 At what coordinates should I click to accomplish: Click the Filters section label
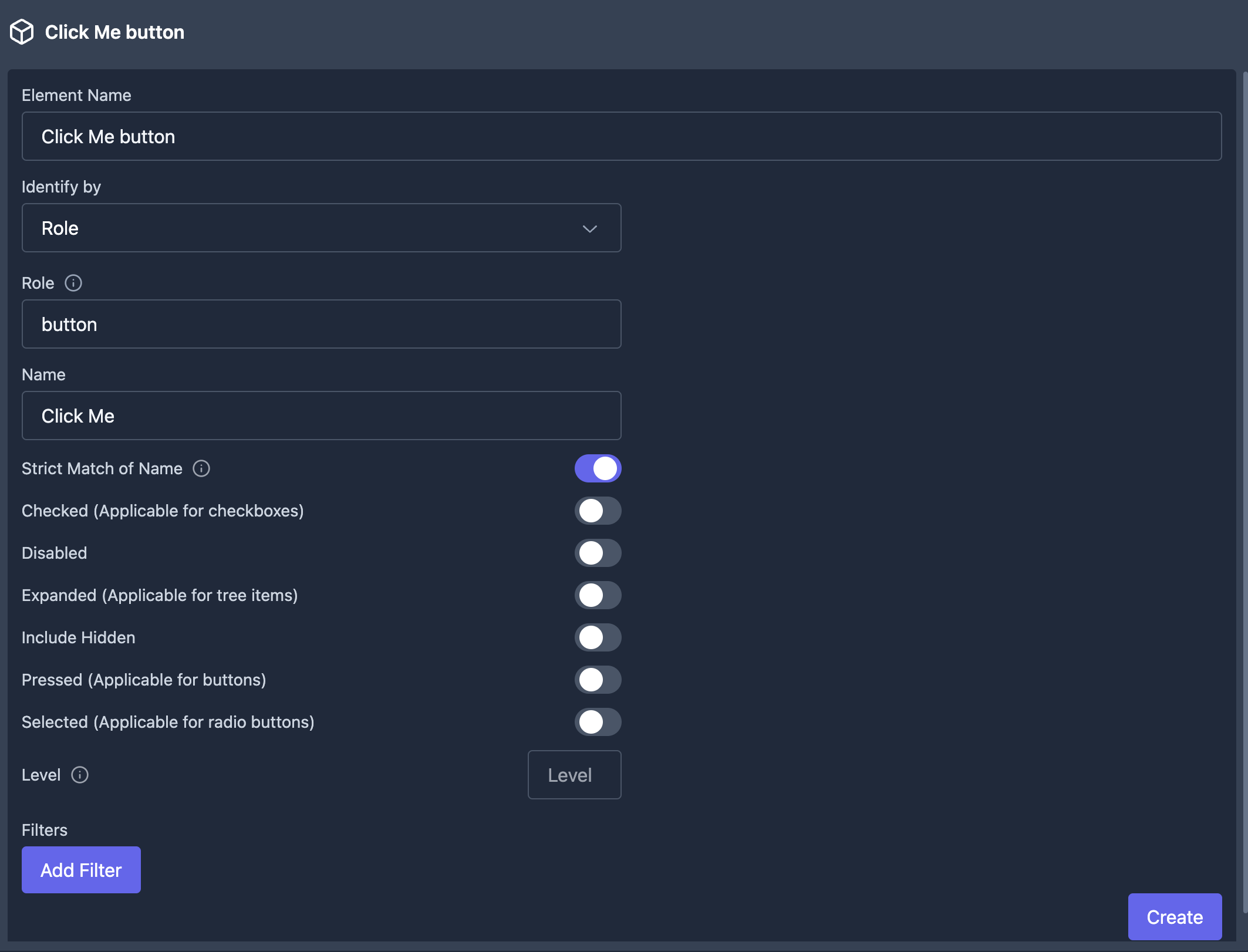pyautogui.click(x=45, y=830)
